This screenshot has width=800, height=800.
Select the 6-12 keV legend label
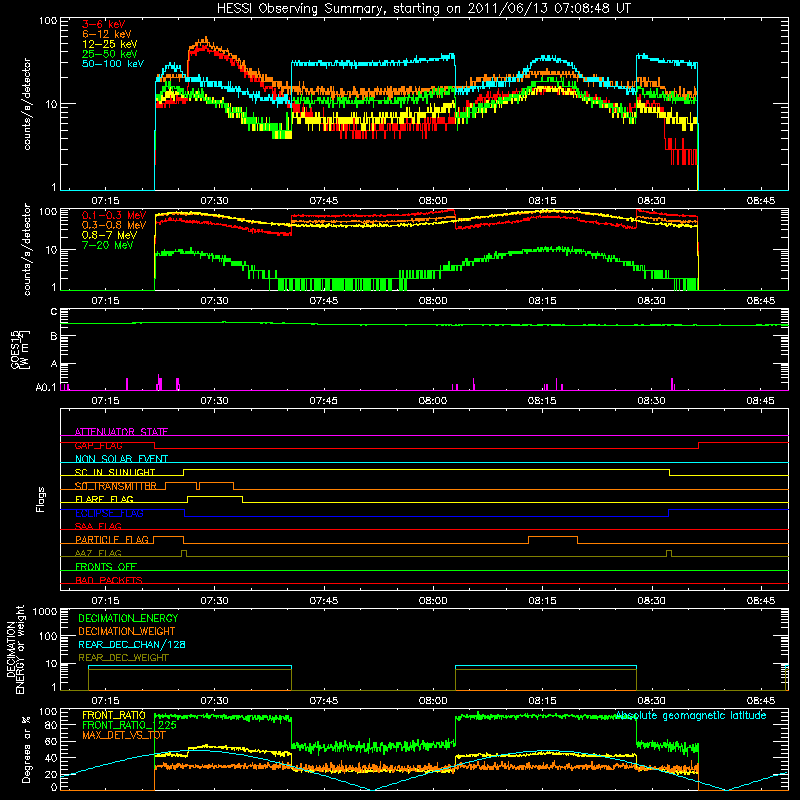pos(107,34)
